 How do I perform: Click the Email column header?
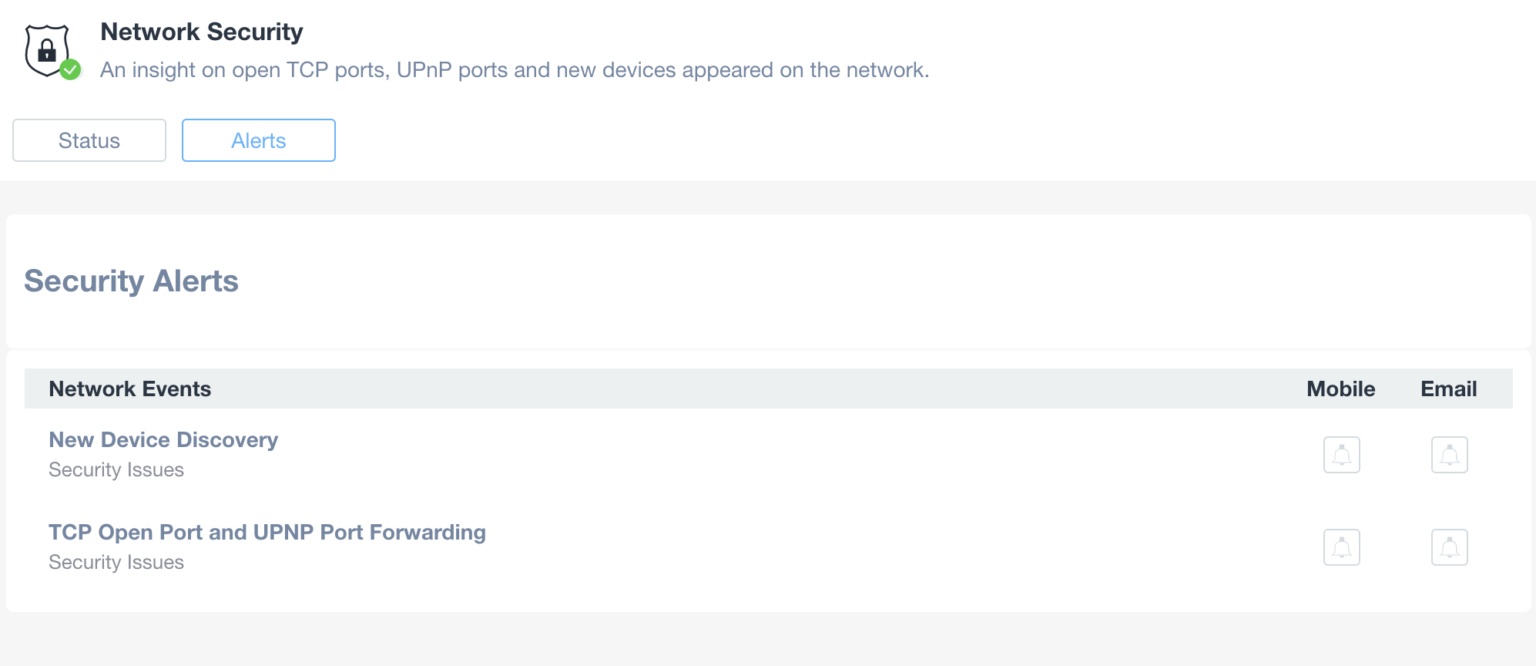click(1448, 389)
